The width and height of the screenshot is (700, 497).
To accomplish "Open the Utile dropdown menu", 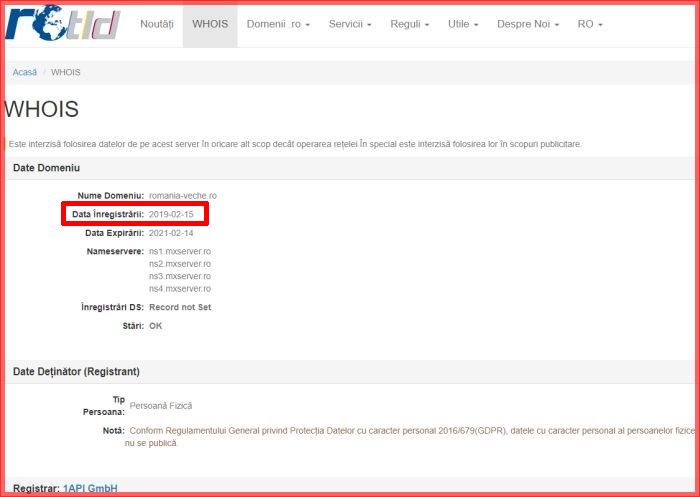I will click(463, 25).
